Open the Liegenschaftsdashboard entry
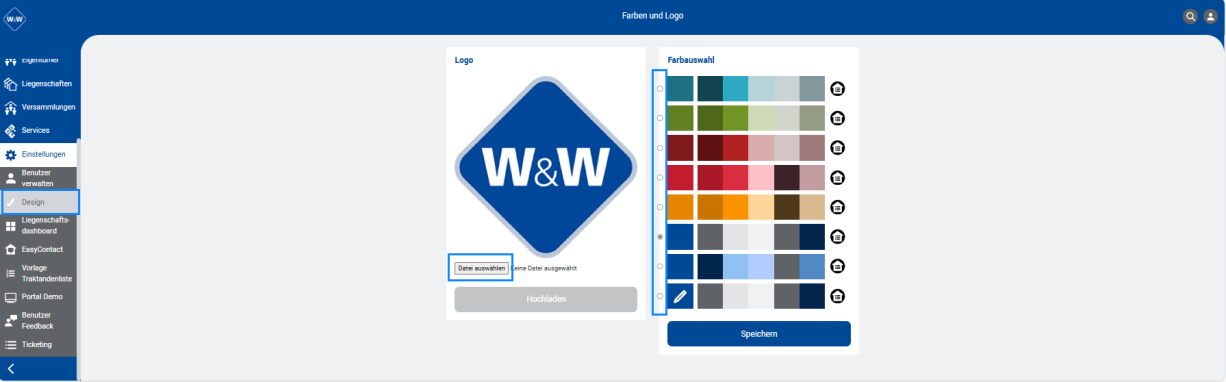The width and height of the screenshot is (1226, 382). tap(39, 225)
